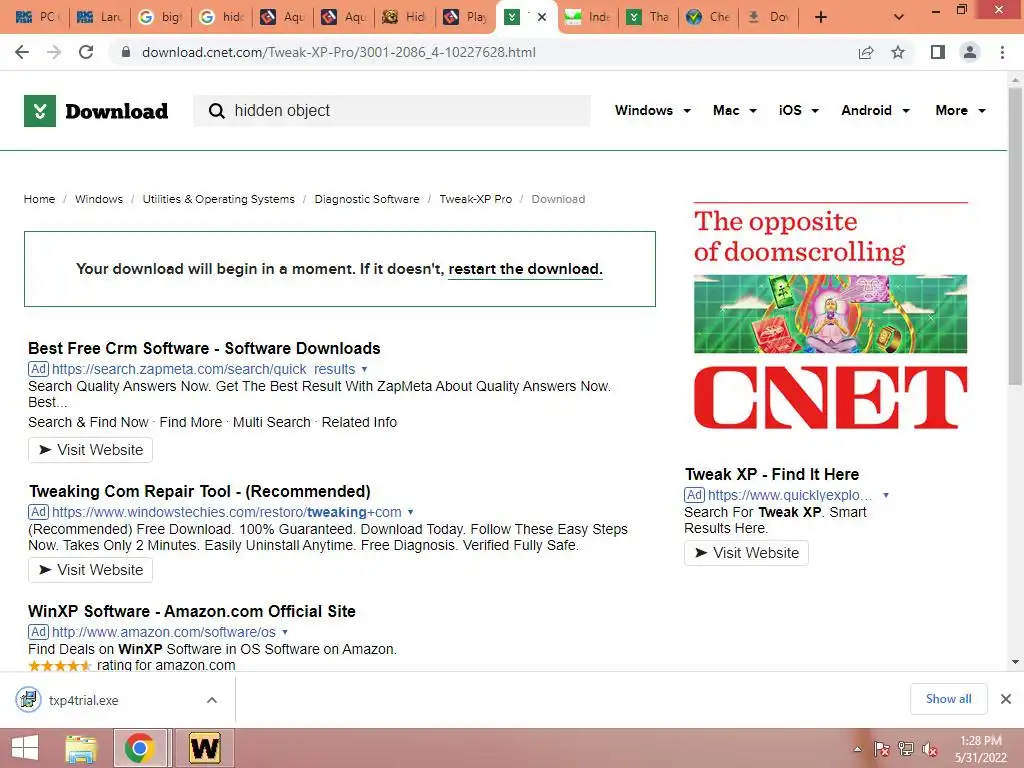Close the downloads bar
The width and height of the screenshot is (1024, 768).
[x=1006, y=699]
